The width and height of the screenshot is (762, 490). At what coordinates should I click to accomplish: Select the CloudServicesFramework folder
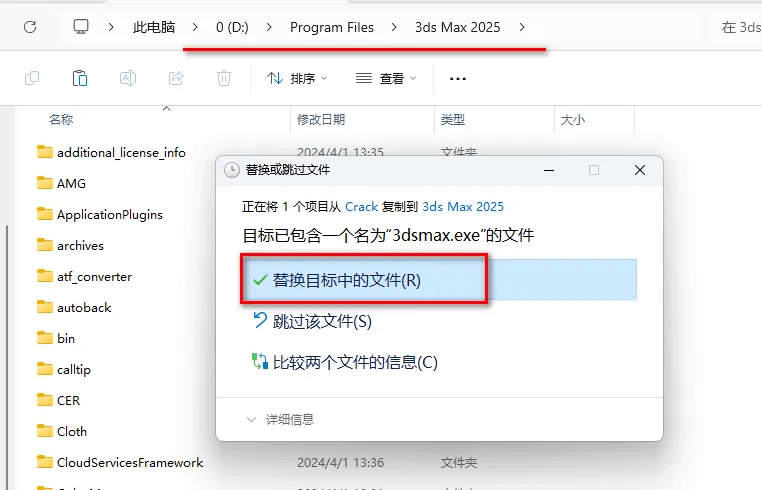tap(130, 462)
